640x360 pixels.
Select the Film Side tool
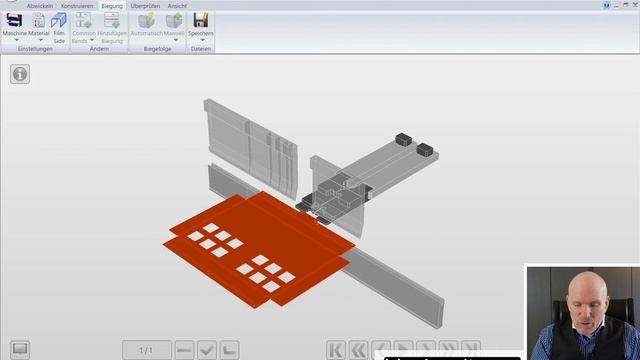pos(59,20)
